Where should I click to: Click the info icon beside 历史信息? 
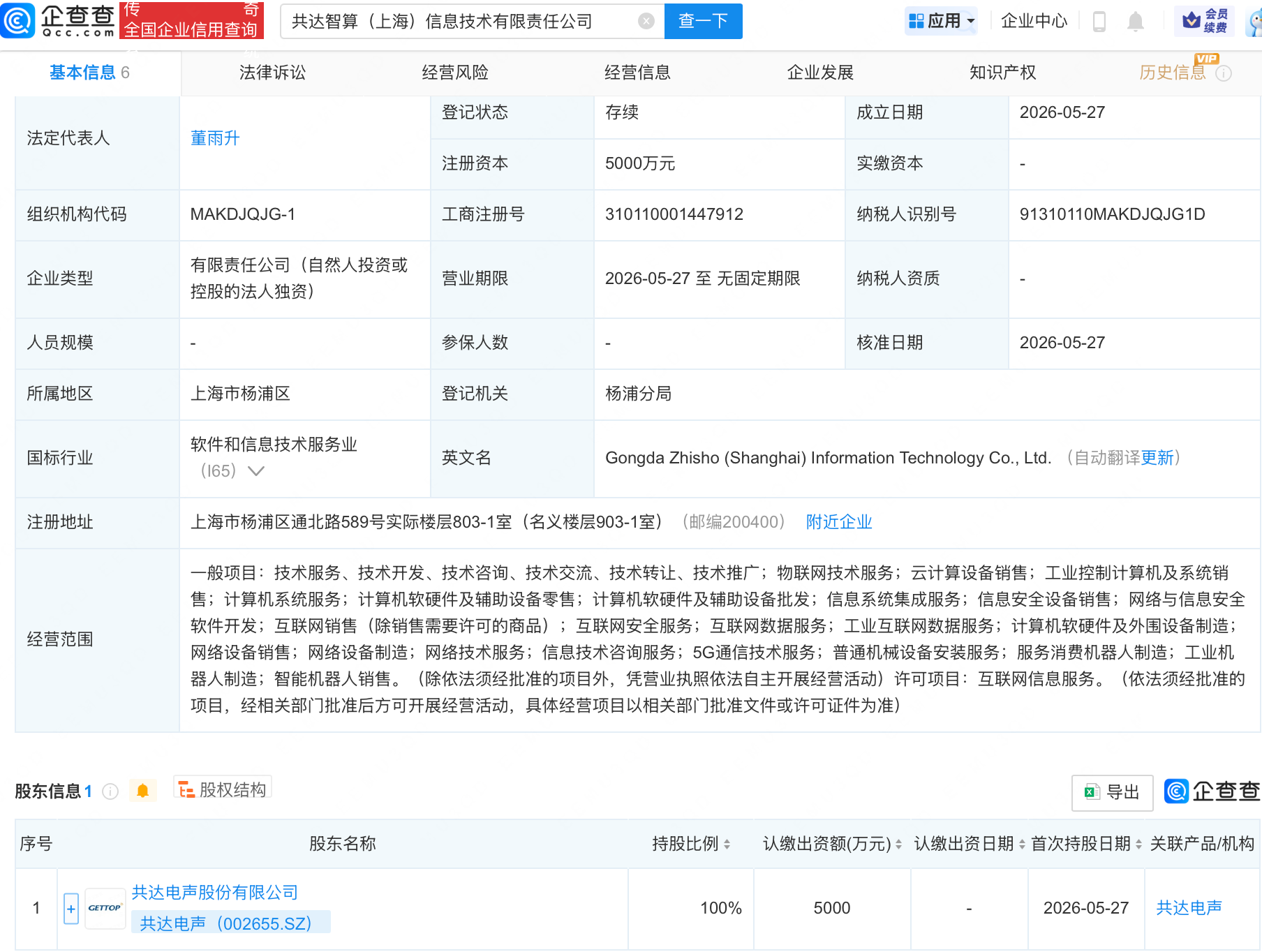[1224, 73]
